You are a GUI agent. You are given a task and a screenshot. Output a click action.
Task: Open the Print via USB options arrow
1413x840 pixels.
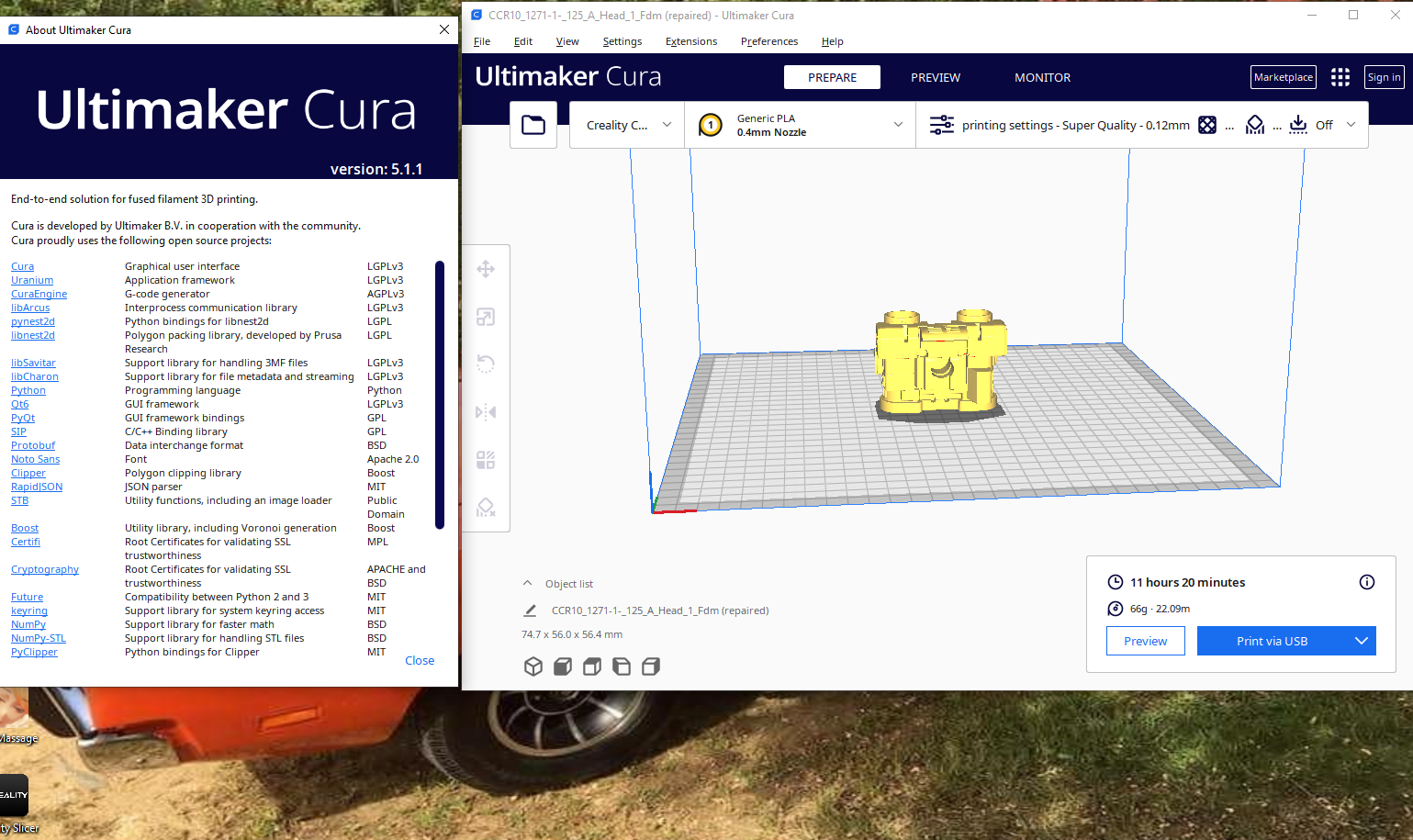[1362, 641]
